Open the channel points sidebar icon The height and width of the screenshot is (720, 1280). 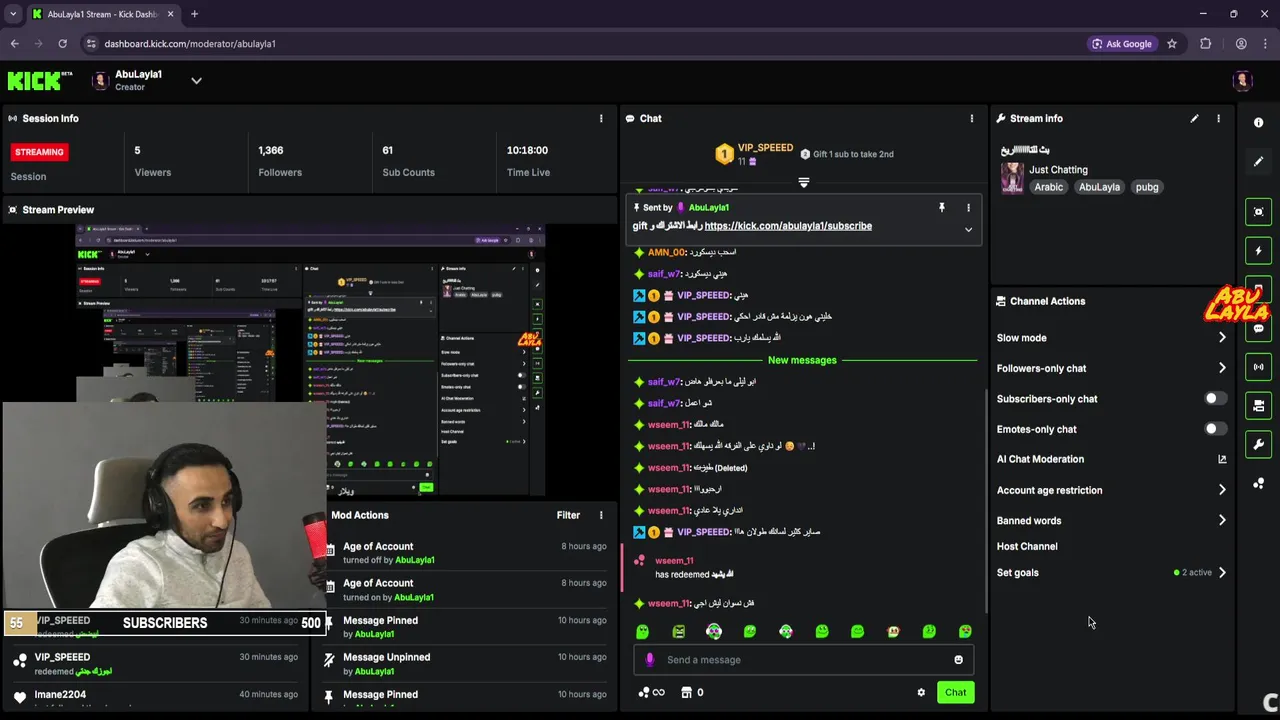click(1258, 483)
